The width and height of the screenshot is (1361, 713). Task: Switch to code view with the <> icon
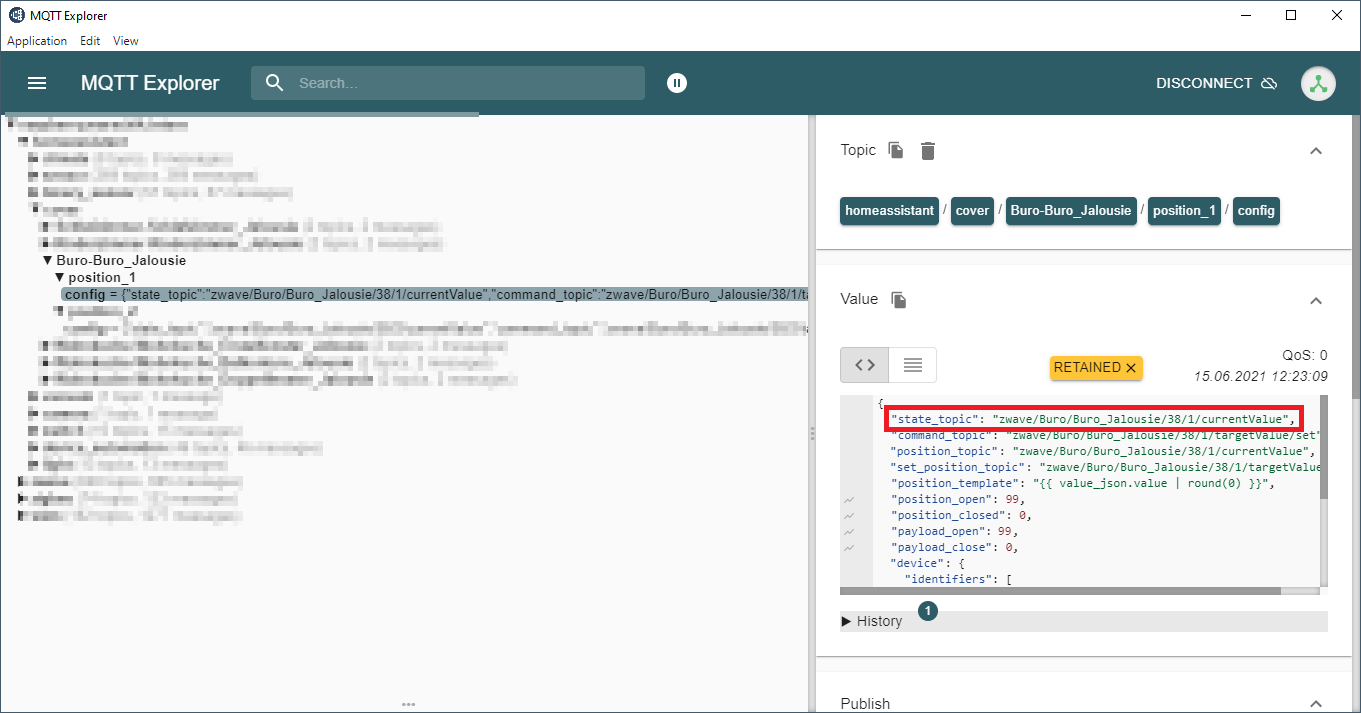pyautogui.click(x=864, y=364)
